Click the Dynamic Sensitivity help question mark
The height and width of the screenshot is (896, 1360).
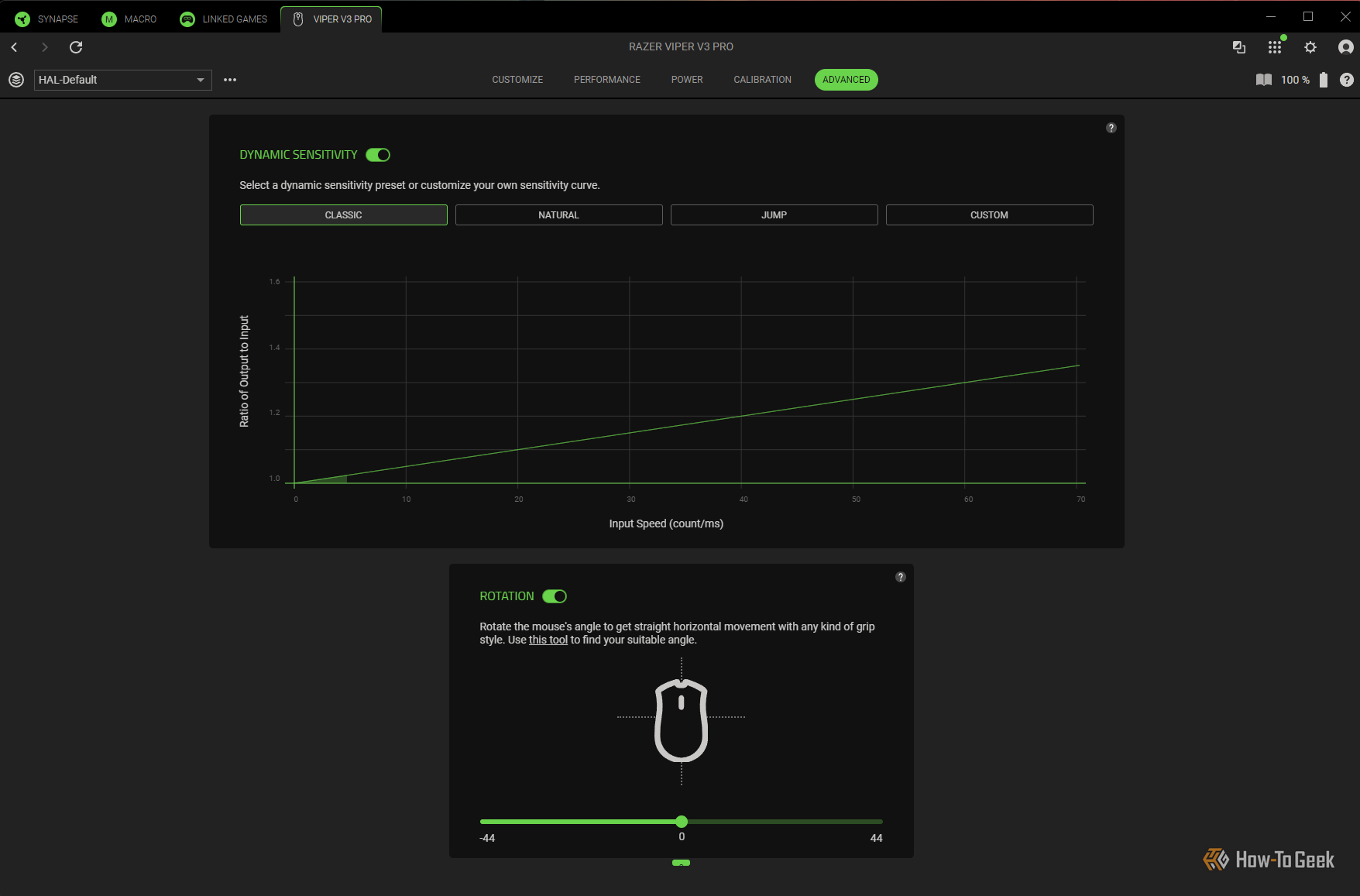click(1111, 128)
